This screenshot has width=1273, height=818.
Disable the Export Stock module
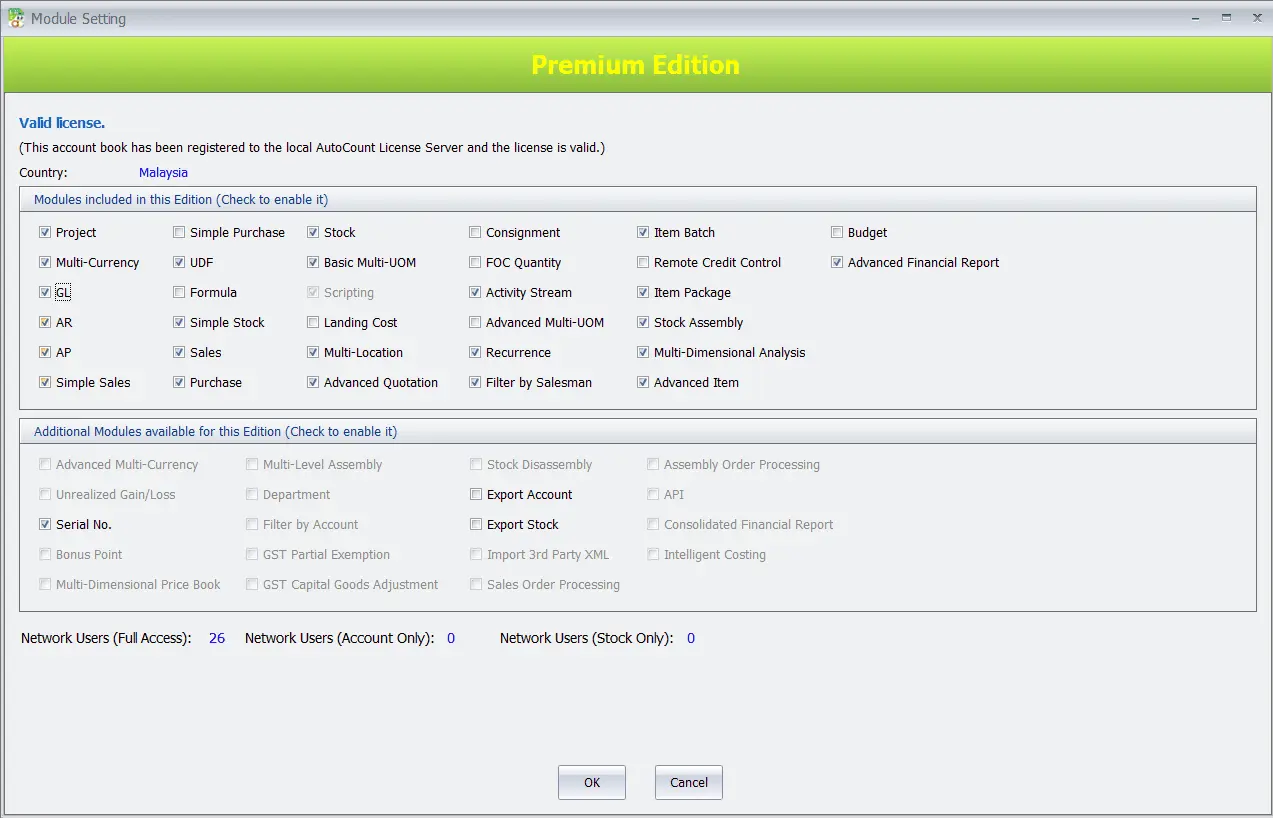coord(475,524)
